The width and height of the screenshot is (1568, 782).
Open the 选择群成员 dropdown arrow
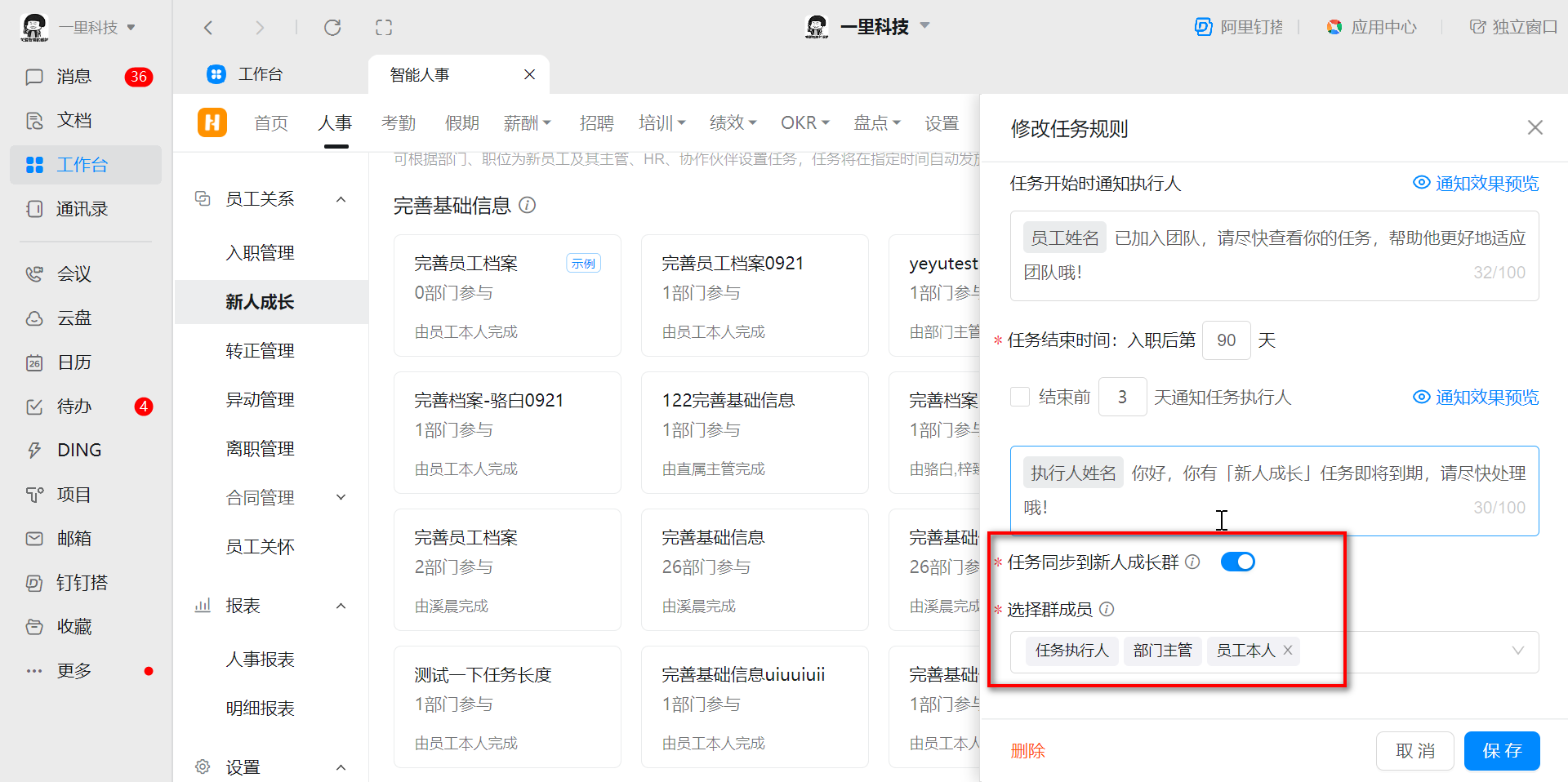(x=1517, y=651)
